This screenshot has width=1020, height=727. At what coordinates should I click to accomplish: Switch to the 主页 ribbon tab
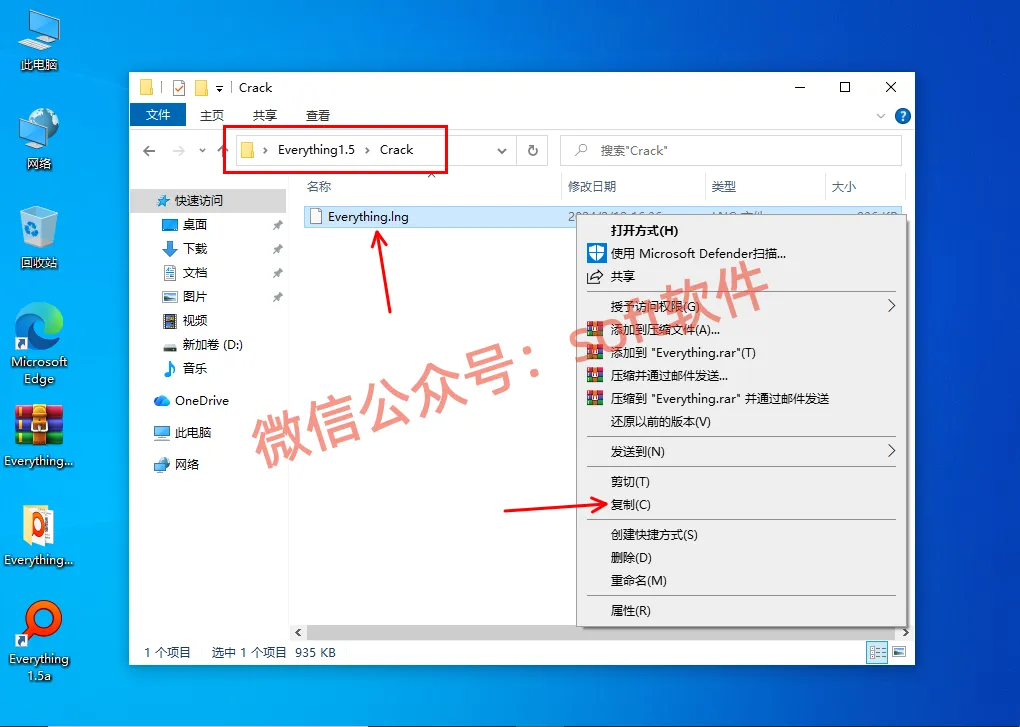(211, 116)
